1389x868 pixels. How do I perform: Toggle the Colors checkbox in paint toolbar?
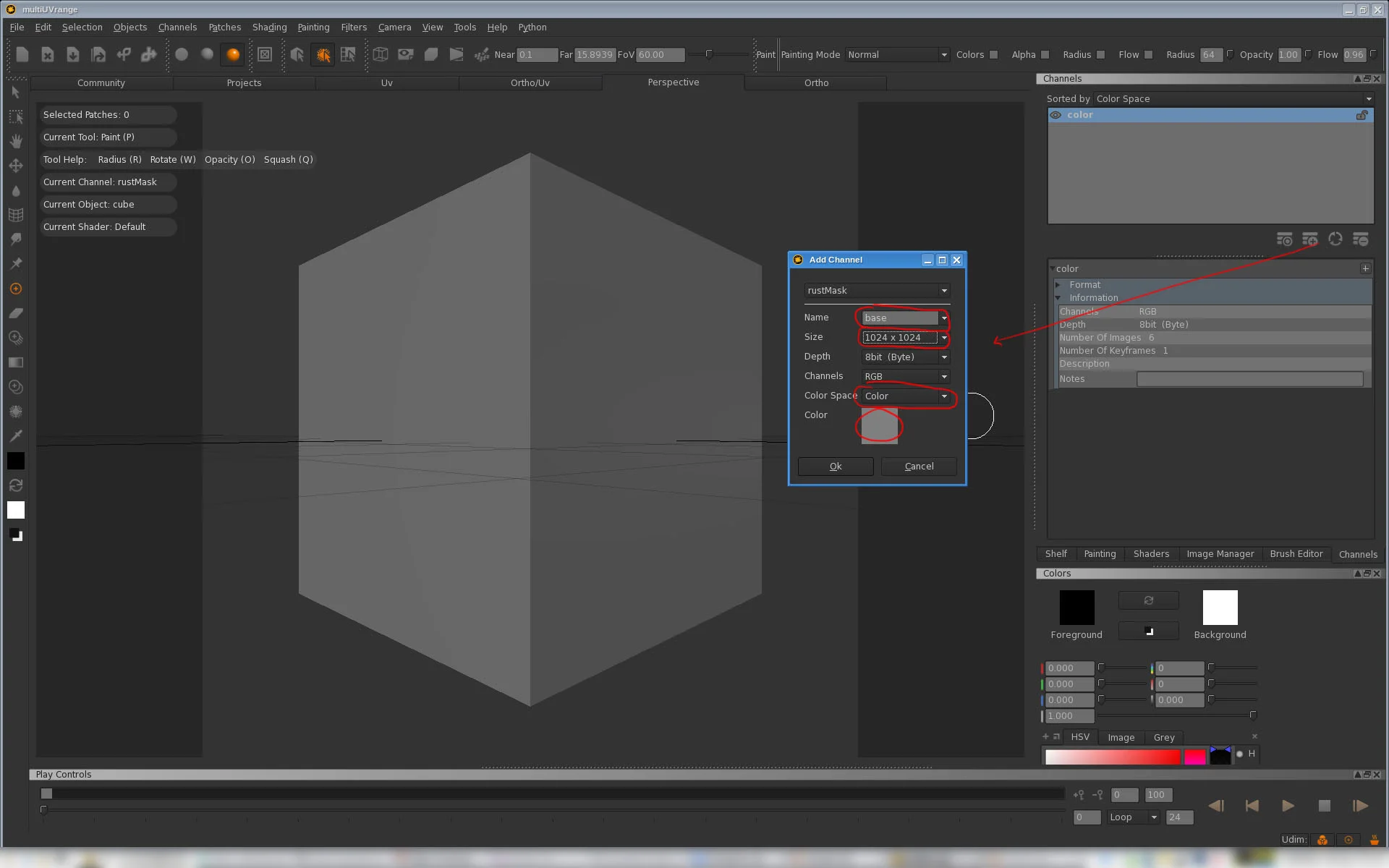click(x=994, y=55)
